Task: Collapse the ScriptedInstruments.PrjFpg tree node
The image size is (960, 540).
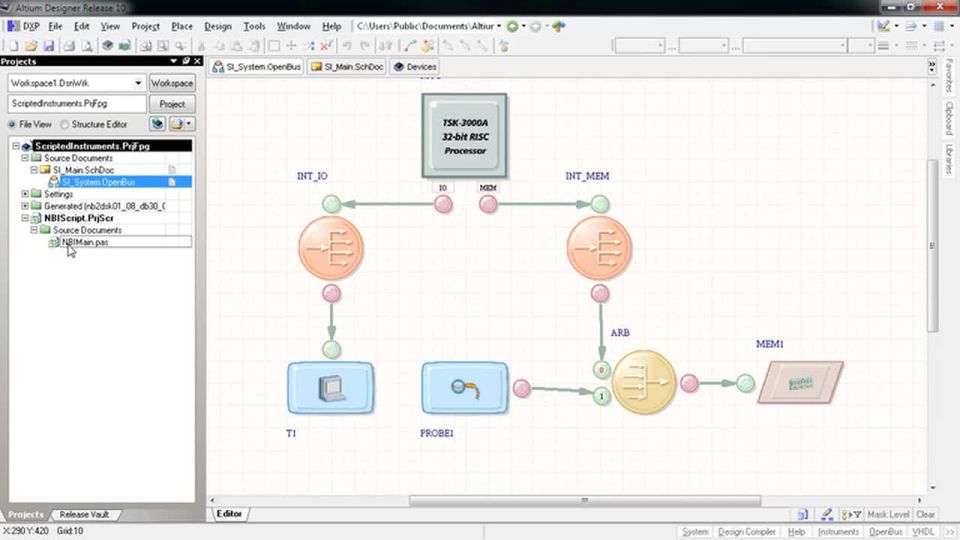Action: [16, 146]
